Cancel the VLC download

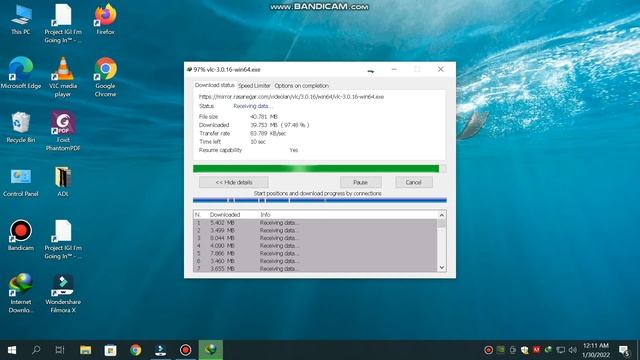click(413, 182)
